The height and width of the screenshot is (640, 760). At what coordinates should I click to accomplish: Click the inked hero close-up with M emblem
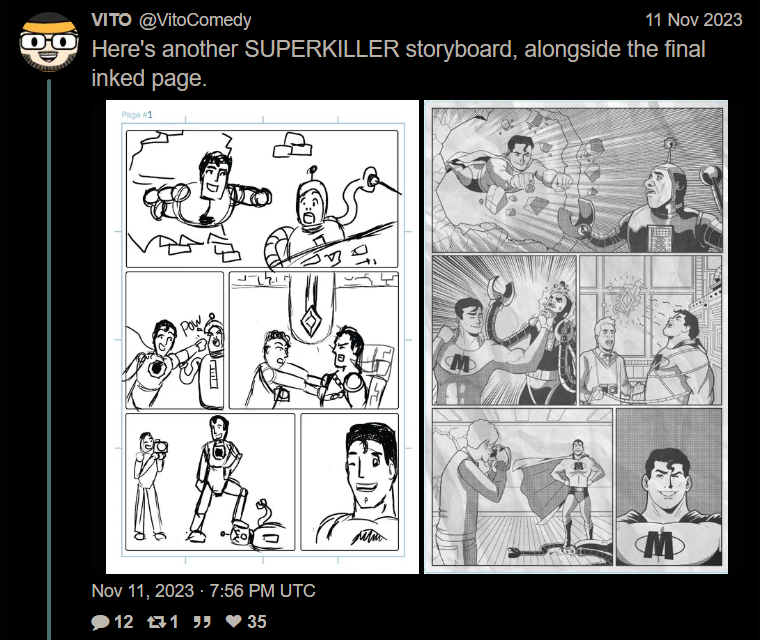669,487
